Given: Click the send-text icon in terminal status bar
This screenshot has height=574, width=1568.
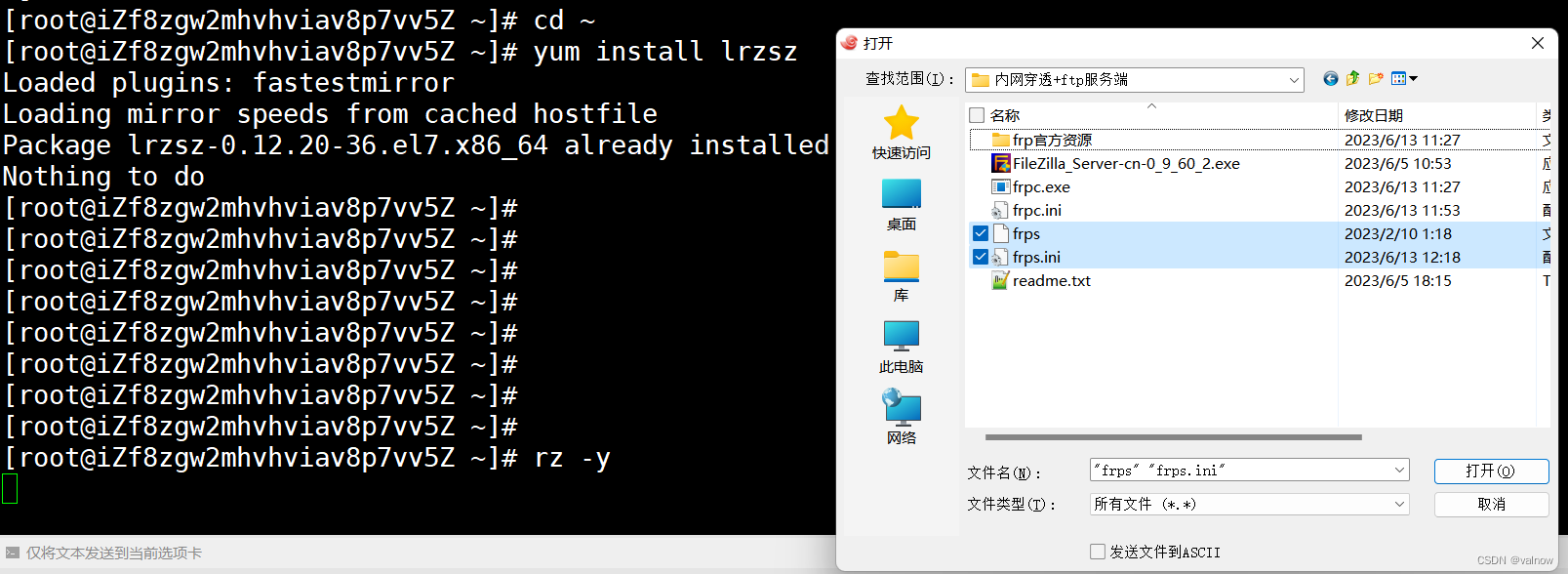Looking at the screenshot, I should pos(12,553).
